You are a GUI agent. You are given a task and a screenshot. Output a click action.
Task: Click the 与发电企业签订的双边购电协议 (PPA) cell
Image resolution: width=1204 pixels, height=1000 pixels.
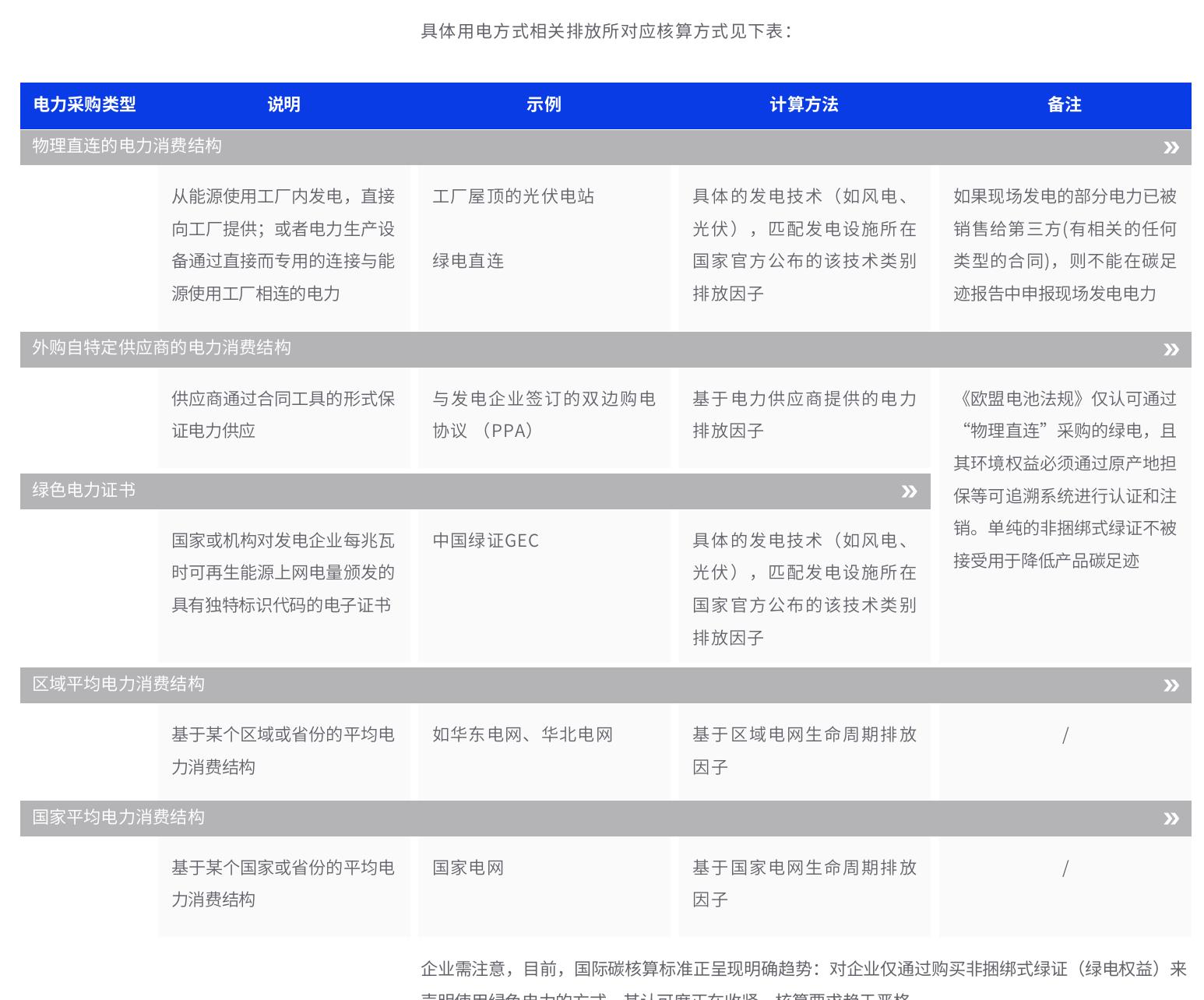coord(544,418)
